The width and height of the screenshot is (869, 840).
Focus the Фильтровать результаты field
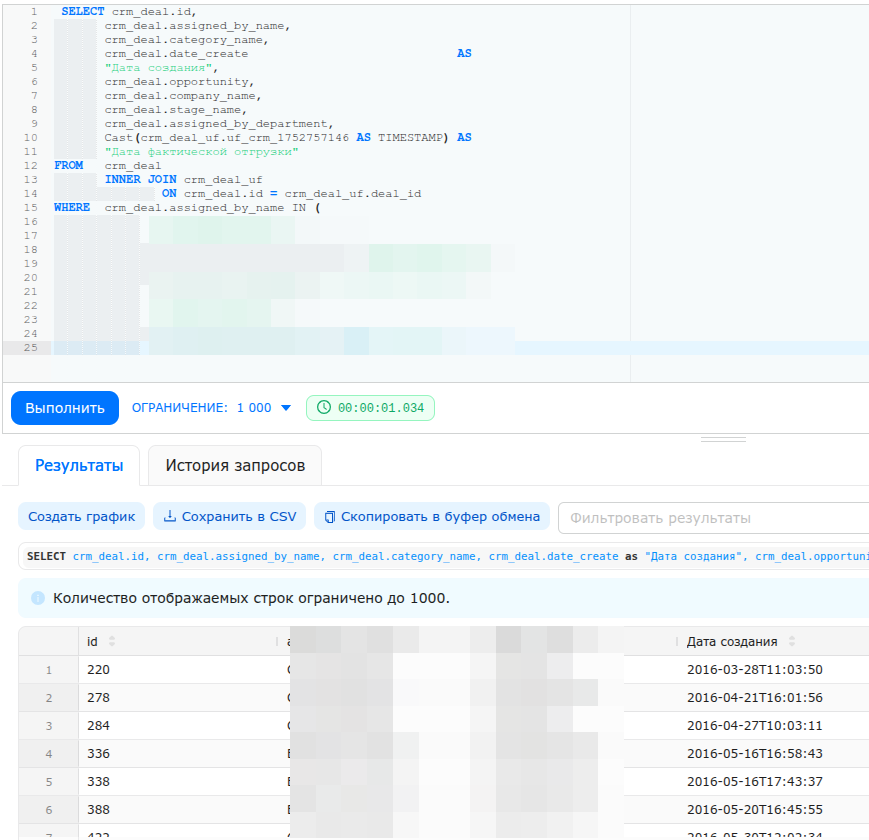tap(714, 518)
